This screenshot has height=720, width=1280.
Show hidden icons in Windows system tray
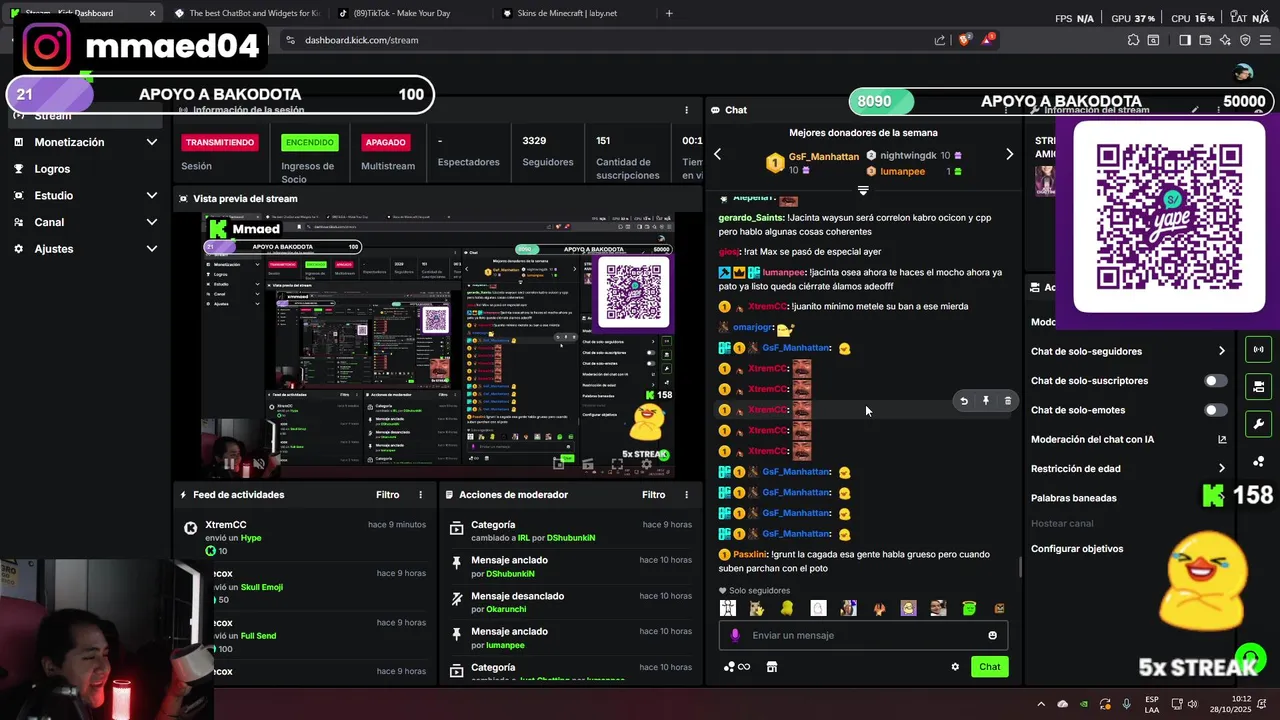[x=1040, y=704]
